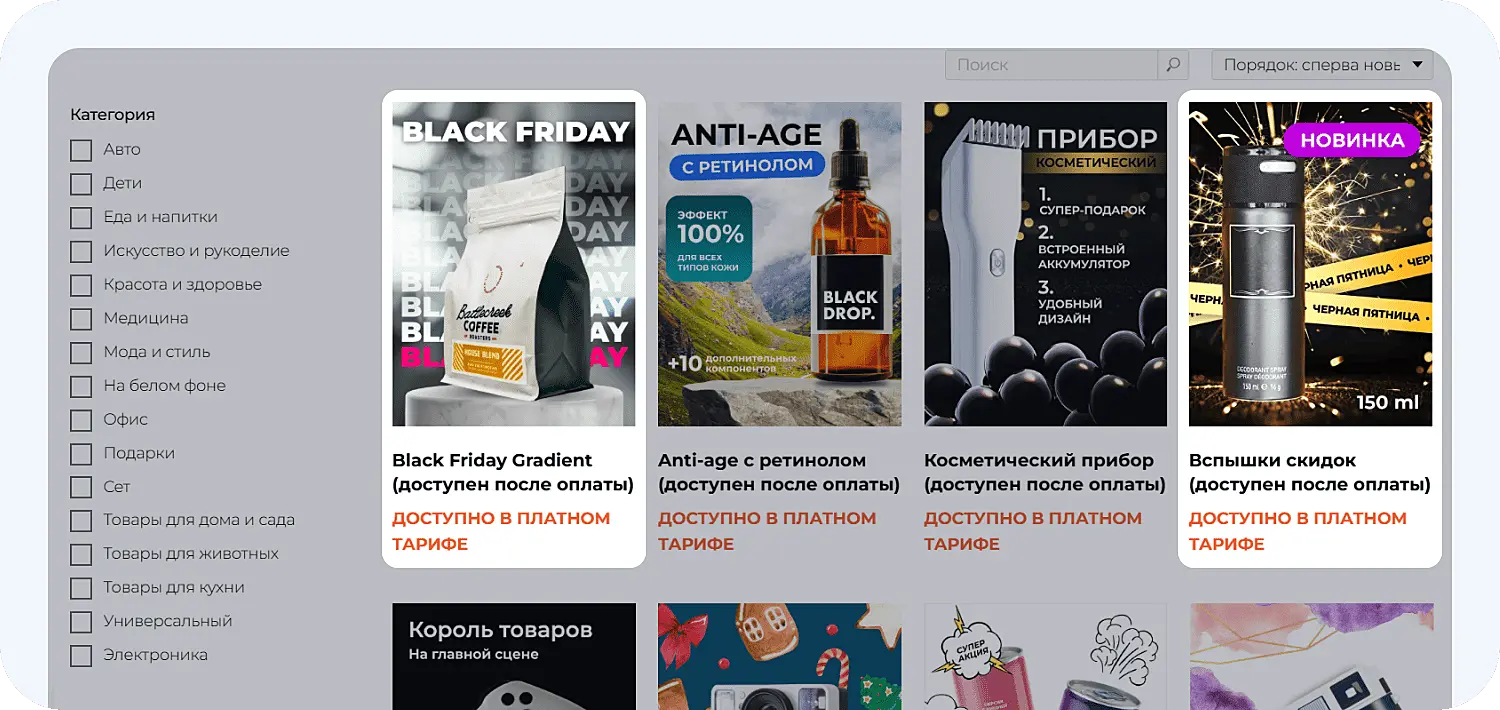Select the Красота и здоровье checkbox
The image size is (1500, 710).
coord(81,285)
